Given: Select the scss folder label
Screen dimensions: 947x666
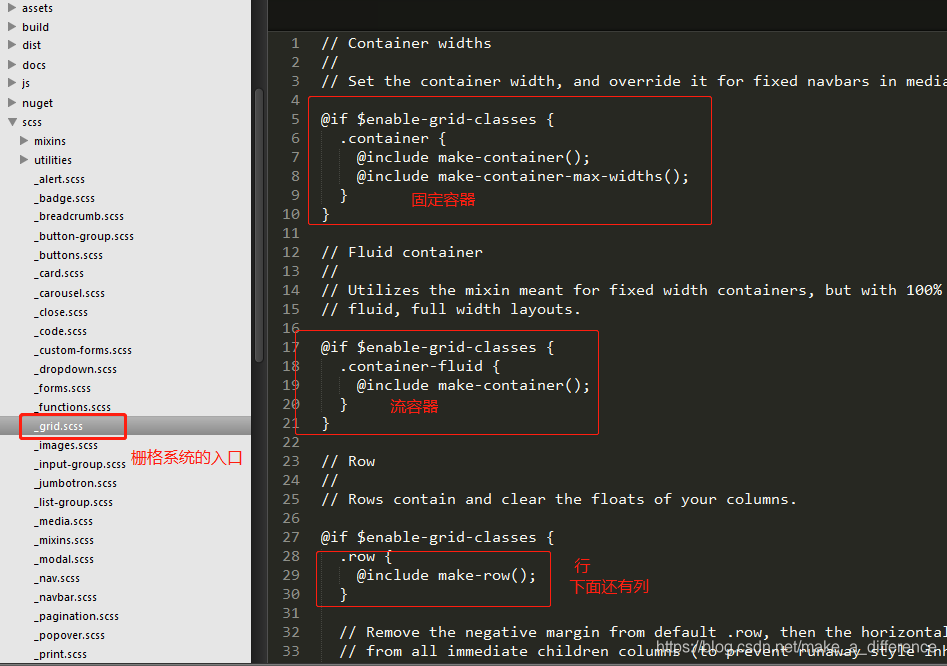Looking at the screenshot, I should coord(32,123).
